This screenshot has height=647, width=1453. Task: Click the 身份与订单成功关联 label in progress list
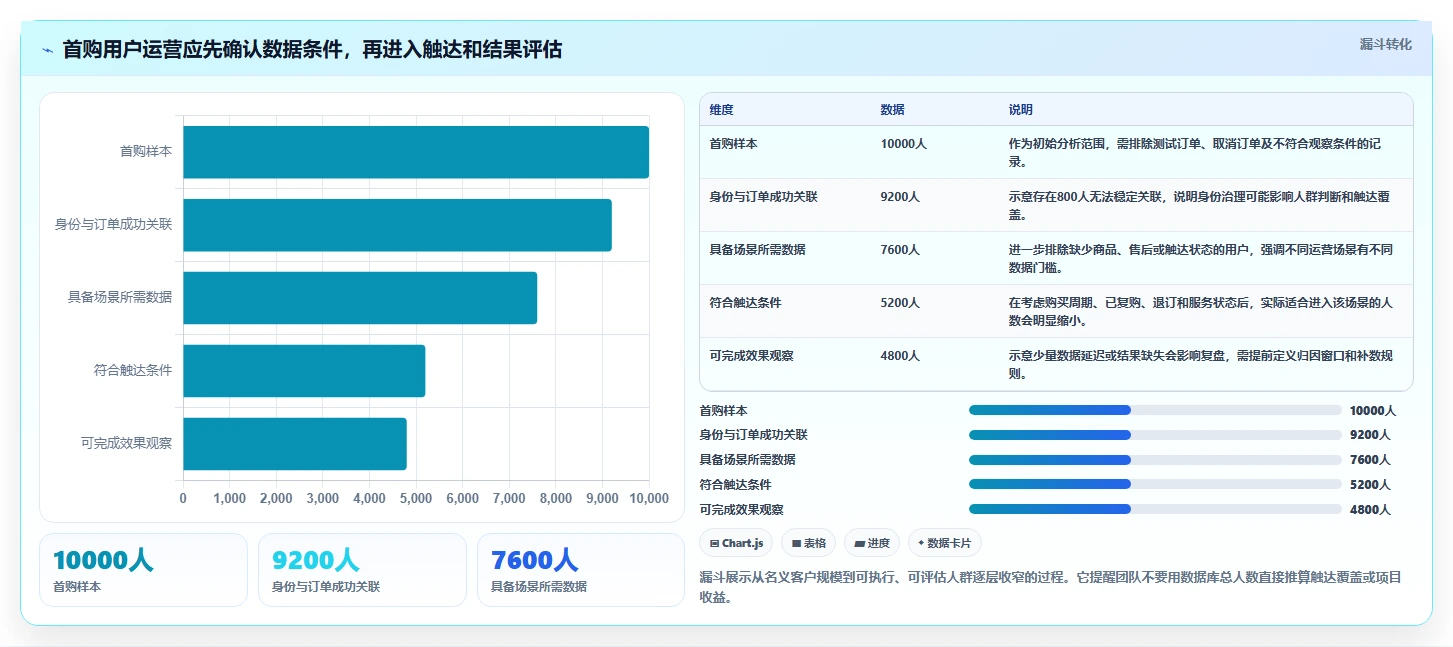tap(754, 435)
